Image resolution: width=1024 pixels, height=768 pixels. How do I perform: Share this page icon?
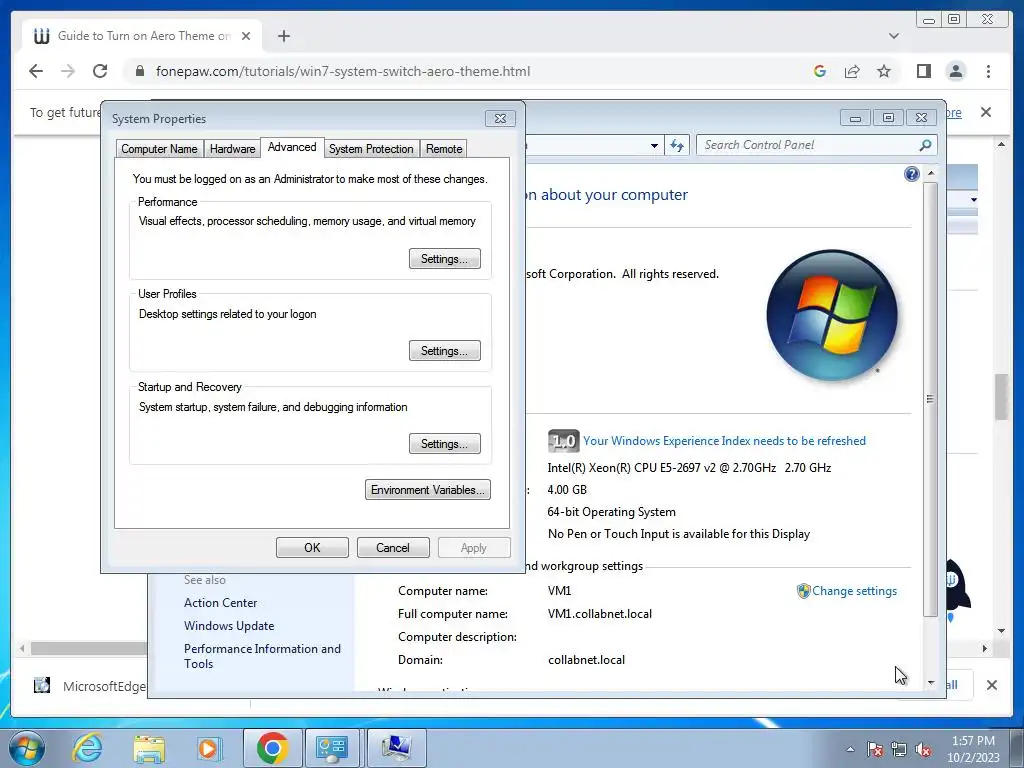(x=852, y=71)
